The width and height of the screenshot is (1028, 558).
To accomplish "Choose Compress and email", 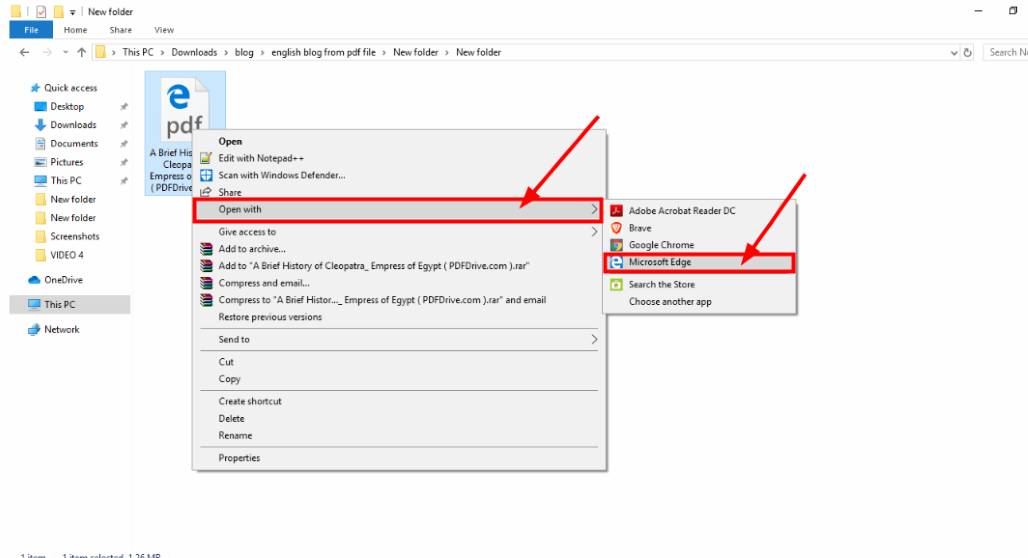I will [x=264, y=283].
